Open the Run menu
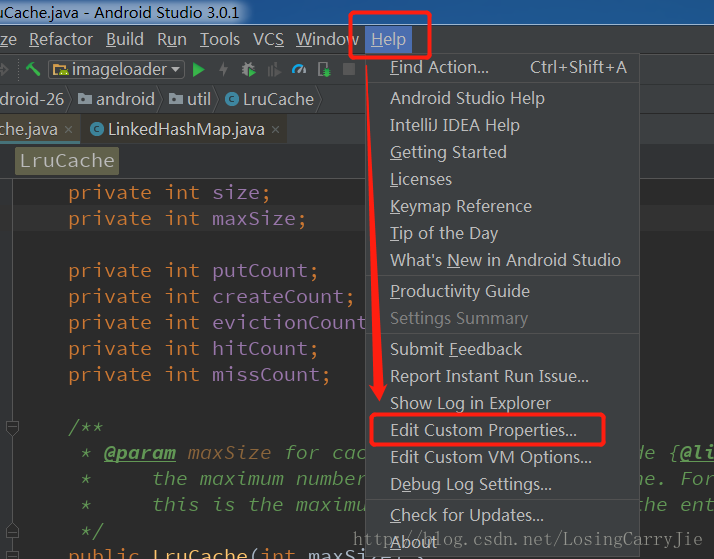Image resolution: width=714 pixels, height=559 pixels. coord(172,39)
